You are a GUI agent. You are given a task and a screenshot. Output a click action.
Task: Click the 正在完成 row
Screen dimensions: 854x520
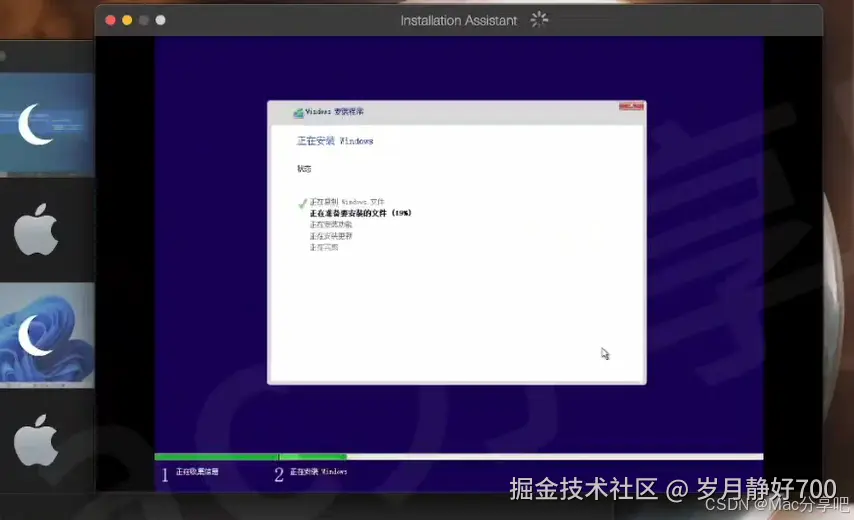(324, 247)
